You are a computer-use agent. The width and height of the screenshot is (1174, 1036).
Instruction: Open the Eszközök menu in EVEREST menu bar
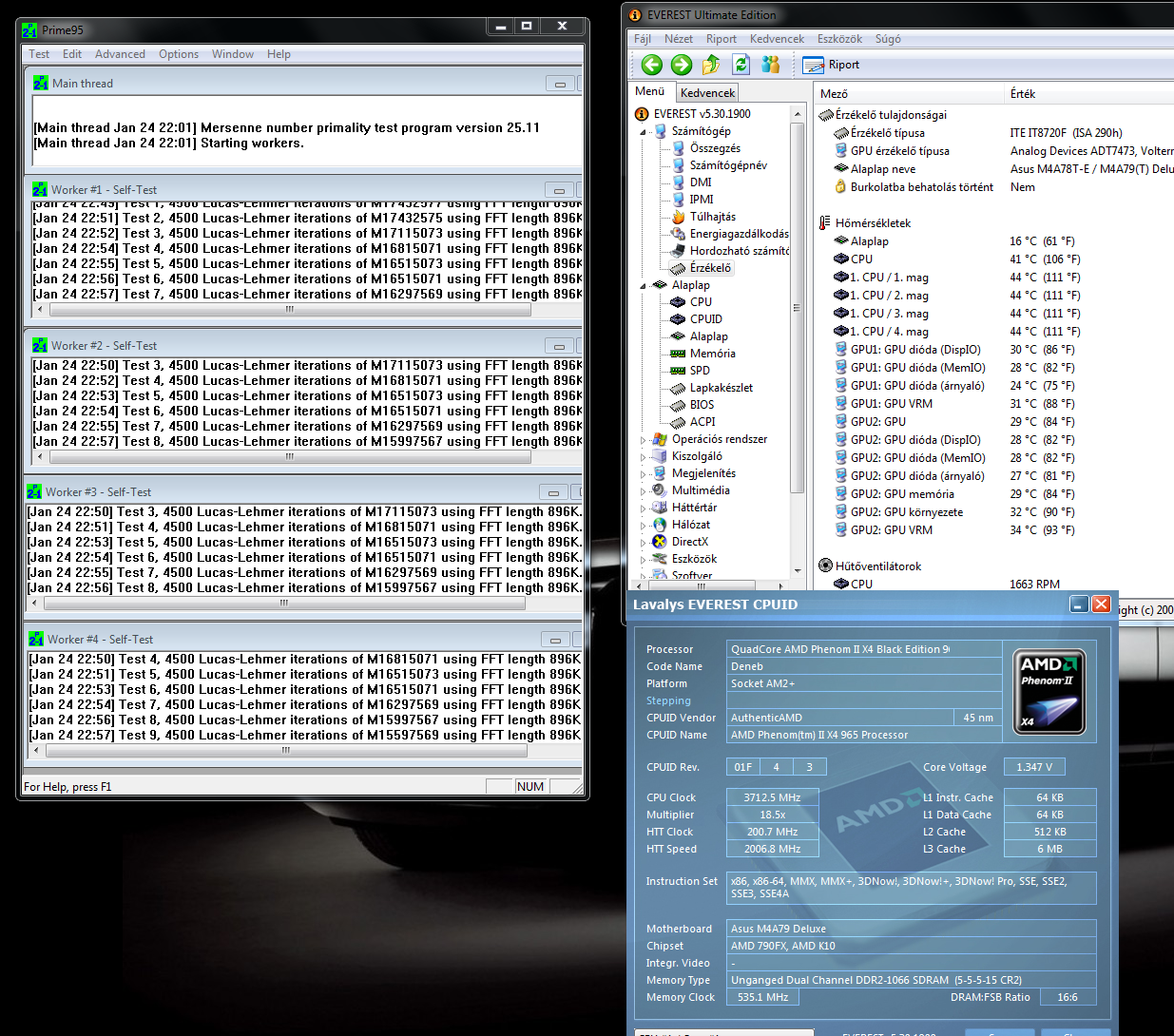pos(839,39)
